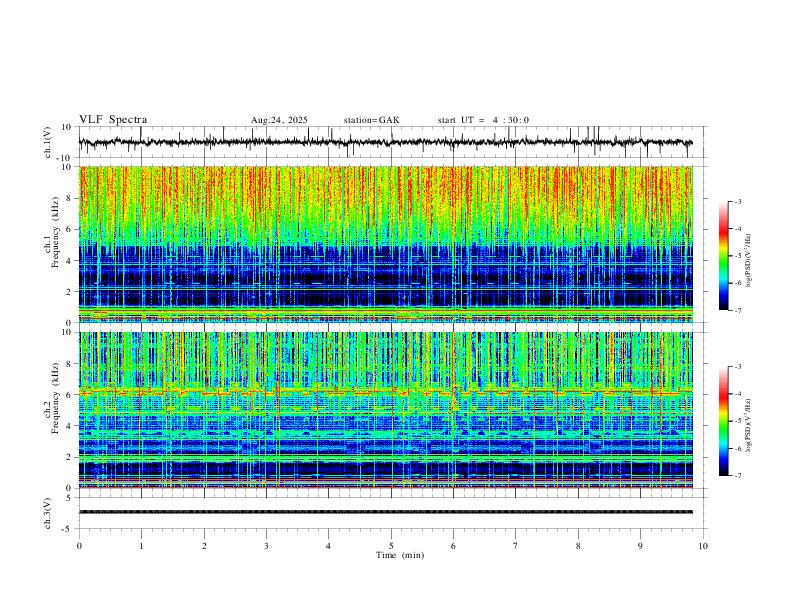Click the "6" kHz tick of ch.2 spectrogram
Screen dimensions: 792x612
(69, 395)
